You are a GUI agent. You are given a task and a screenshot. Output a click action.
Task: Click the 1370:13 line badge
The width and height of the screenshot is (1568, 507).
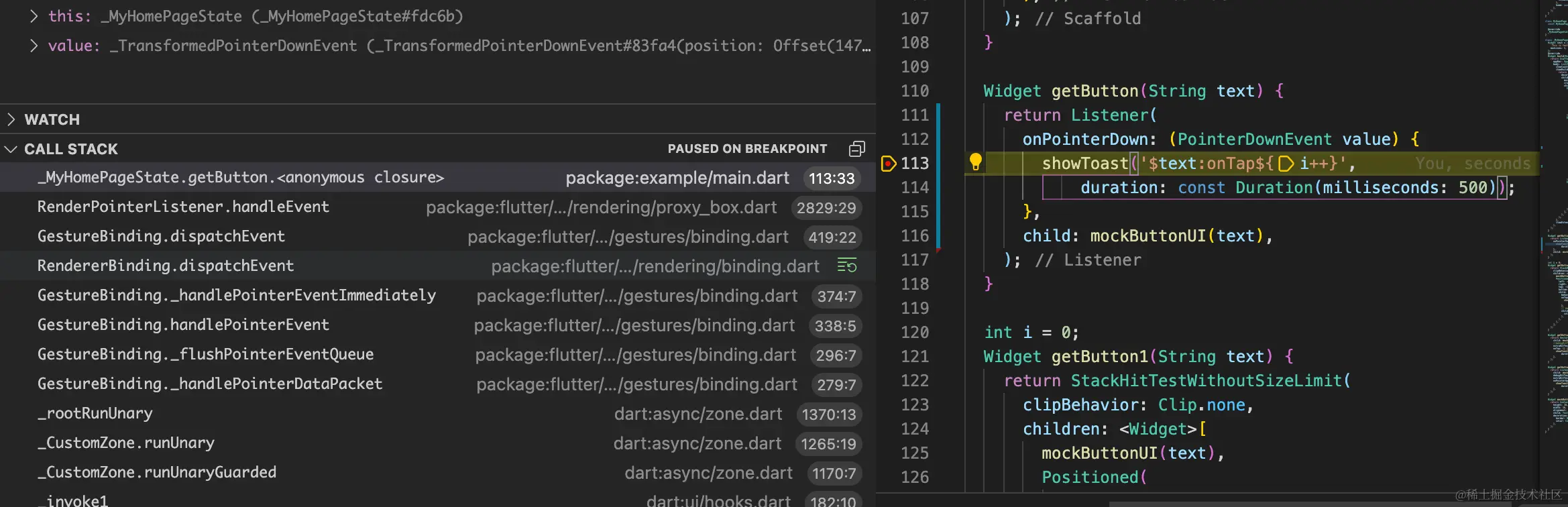point(829,414)
